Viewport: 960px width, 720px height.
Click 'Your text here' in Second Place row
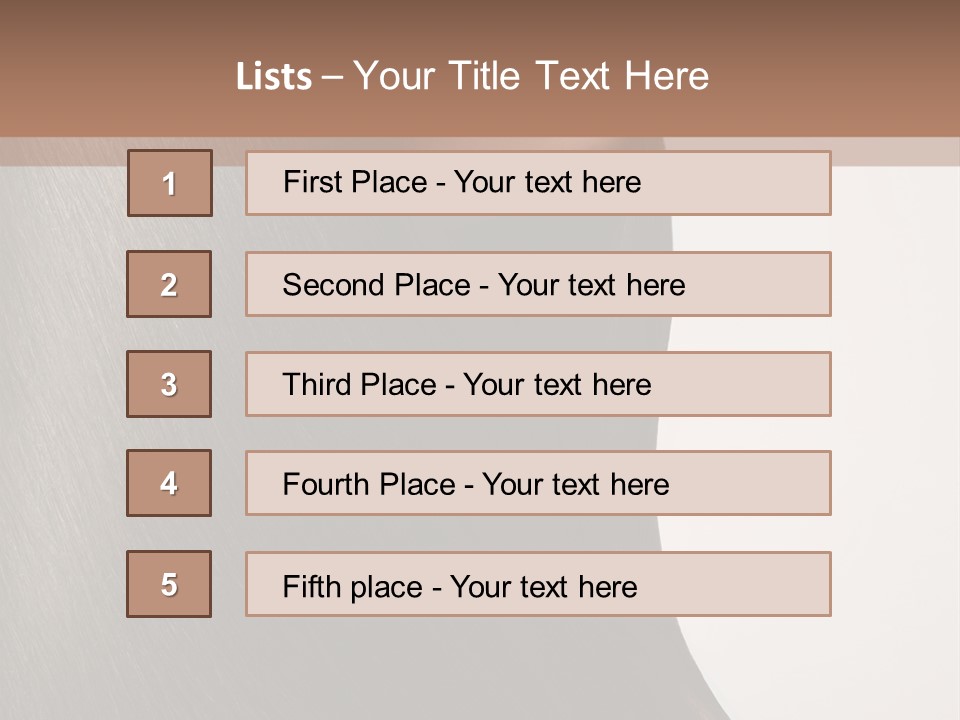[591, 285]
